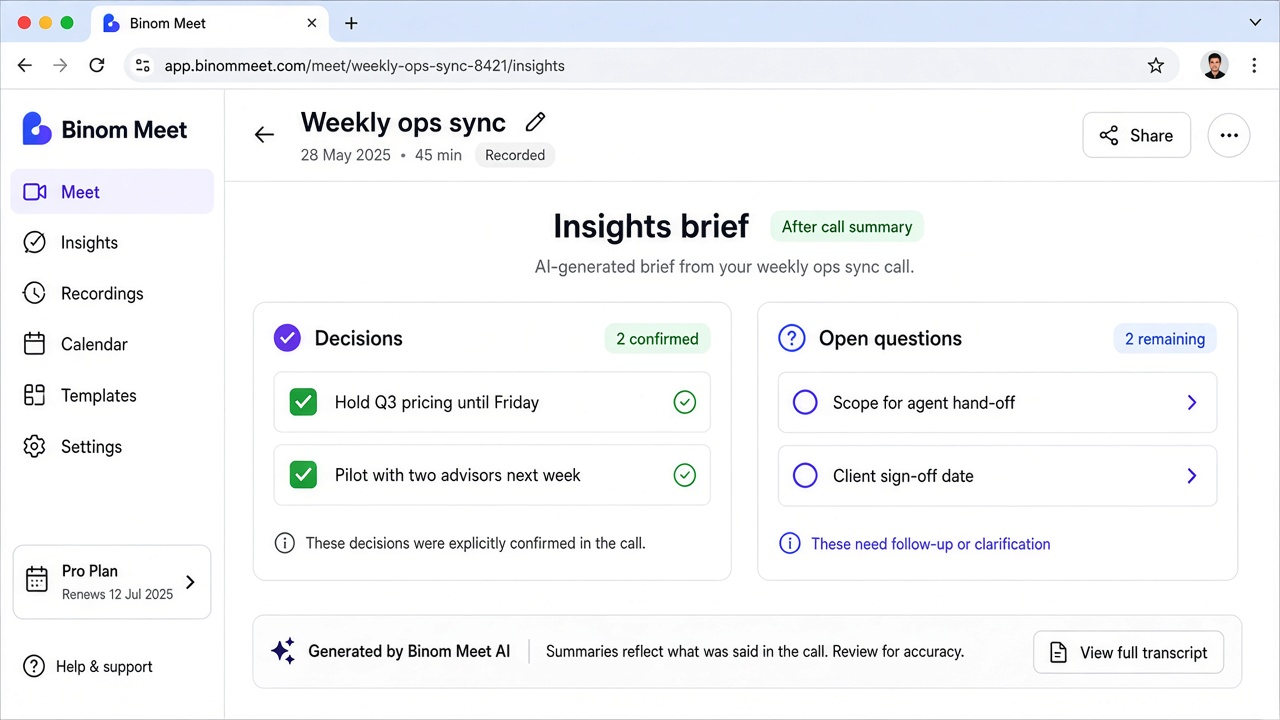Click the sparkle AI icon in footer banner
Screen dimensions: 1280x720
pyautogui.click(x=283, y=651)
